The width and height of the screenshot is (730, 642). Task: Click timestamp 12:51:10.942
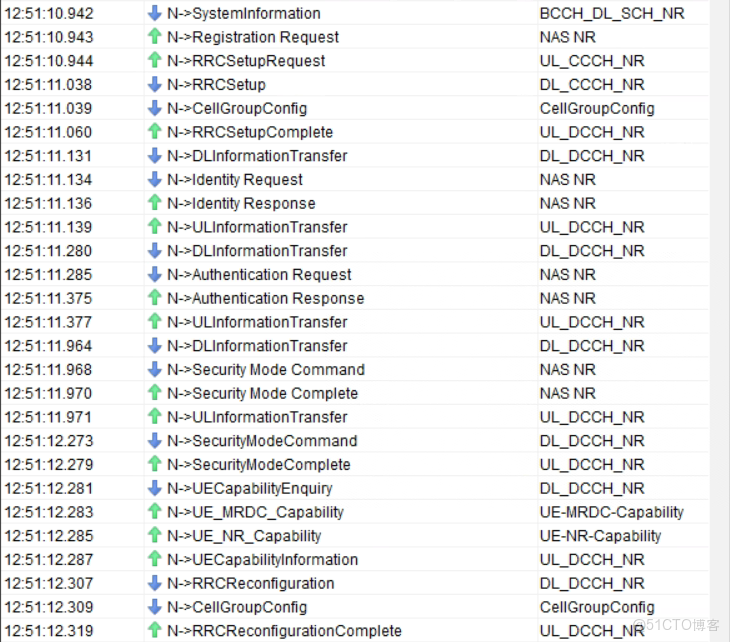(49, 14)
